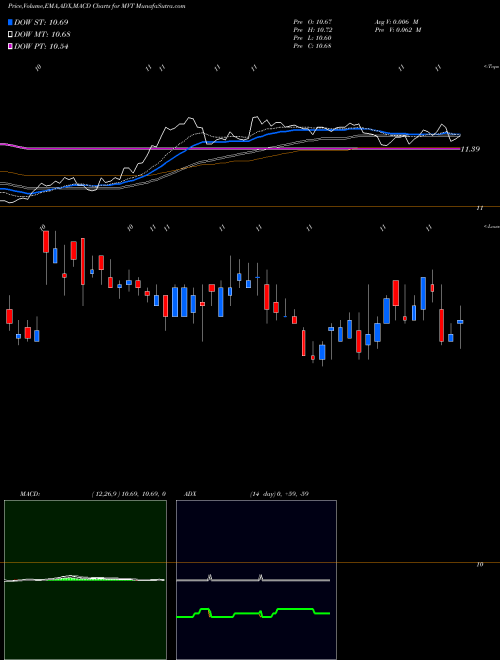The width and height of the screenshot is (500, 660).
Task: Click the MACD parameters '(12,26,9) 10.69, 10.69, 0'
Action: point(128,494)
